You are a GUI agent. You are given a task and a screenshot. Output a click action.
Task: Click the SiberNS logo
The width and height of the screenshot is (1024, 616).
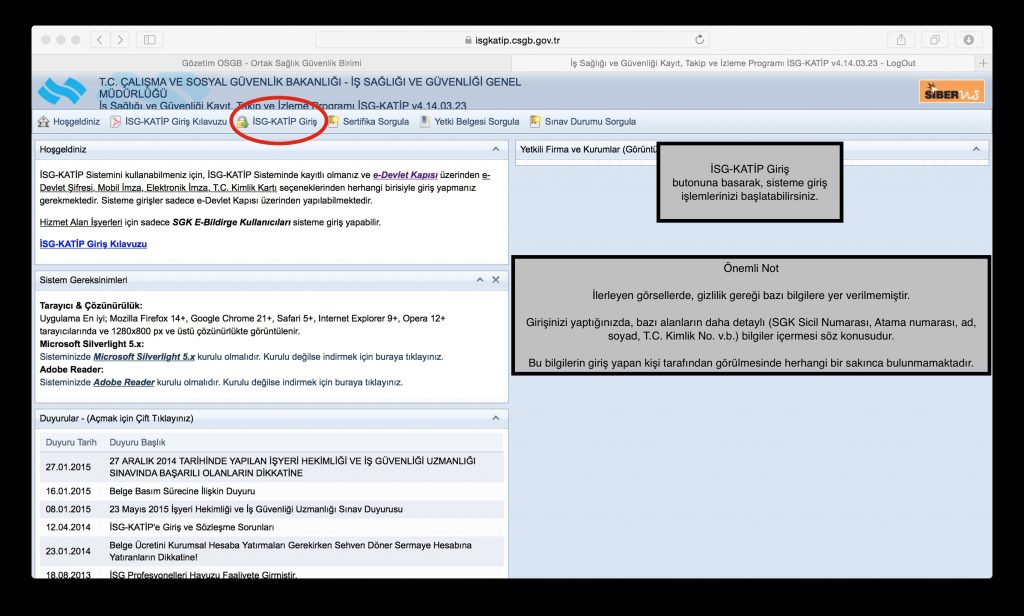(952, 92)
